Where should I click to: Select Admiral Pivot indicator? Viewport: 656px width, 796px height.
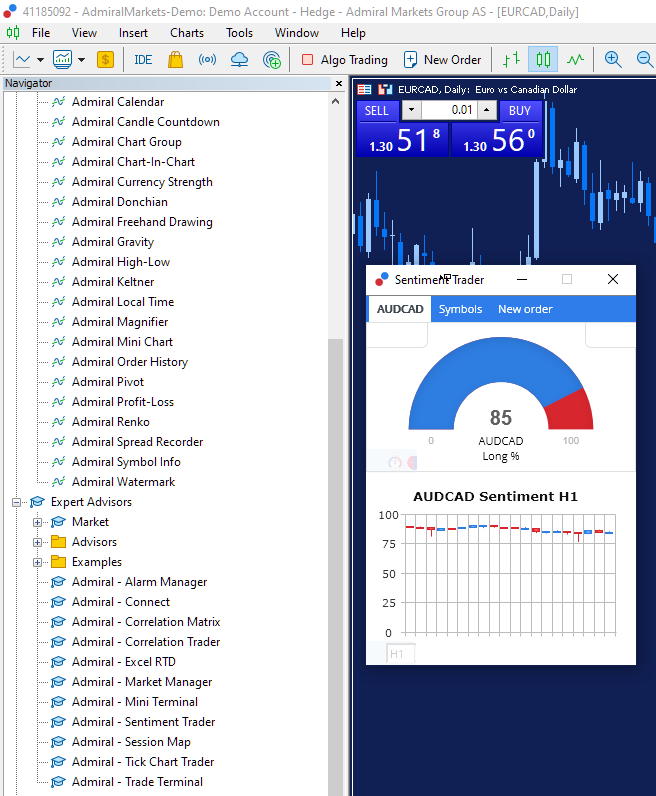(108, 382)
